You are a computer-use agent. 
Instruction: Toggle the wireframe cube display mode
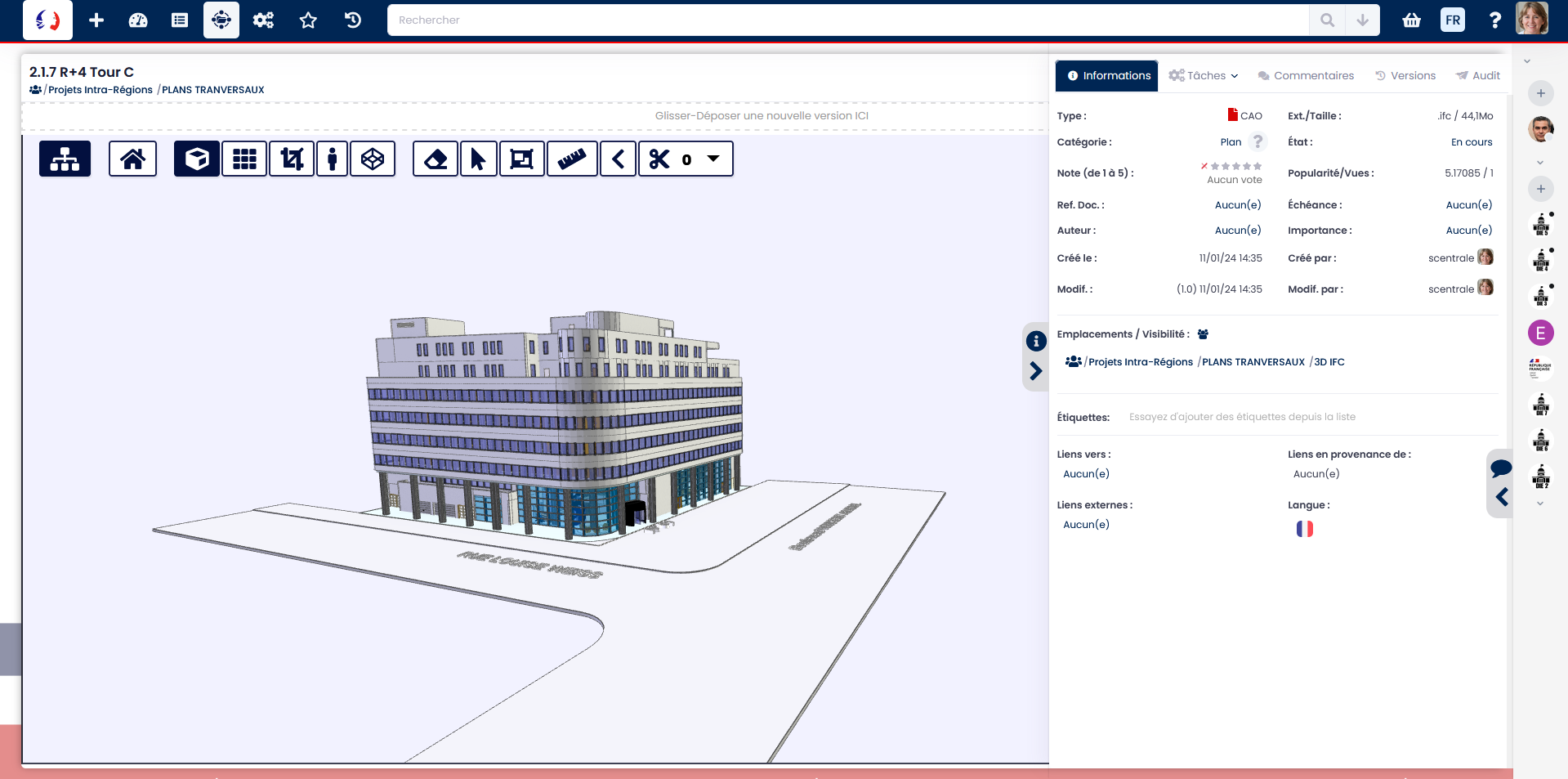pyautogui.click(x=373, y=159)
